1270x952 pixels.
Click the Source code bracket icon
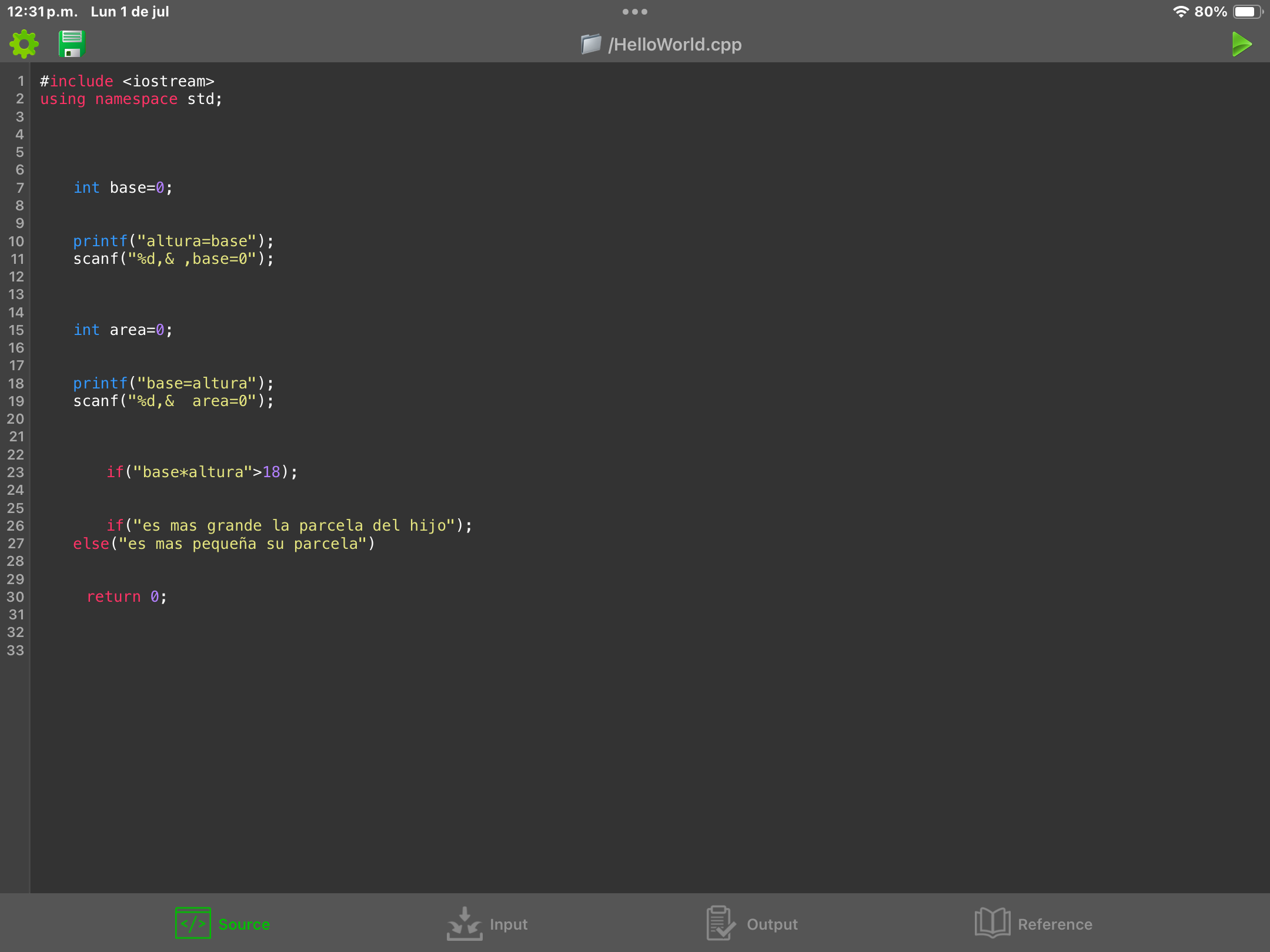pos(193,923)
